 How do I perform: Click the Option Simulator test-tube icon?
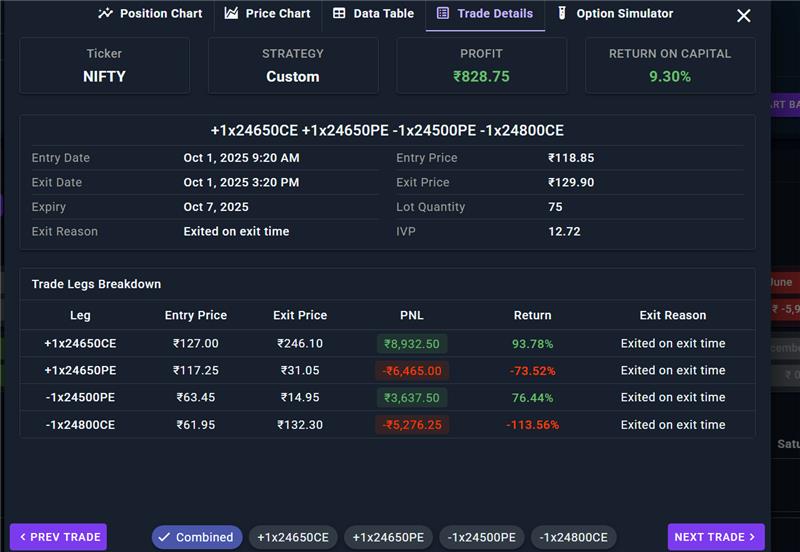[562, 14]
